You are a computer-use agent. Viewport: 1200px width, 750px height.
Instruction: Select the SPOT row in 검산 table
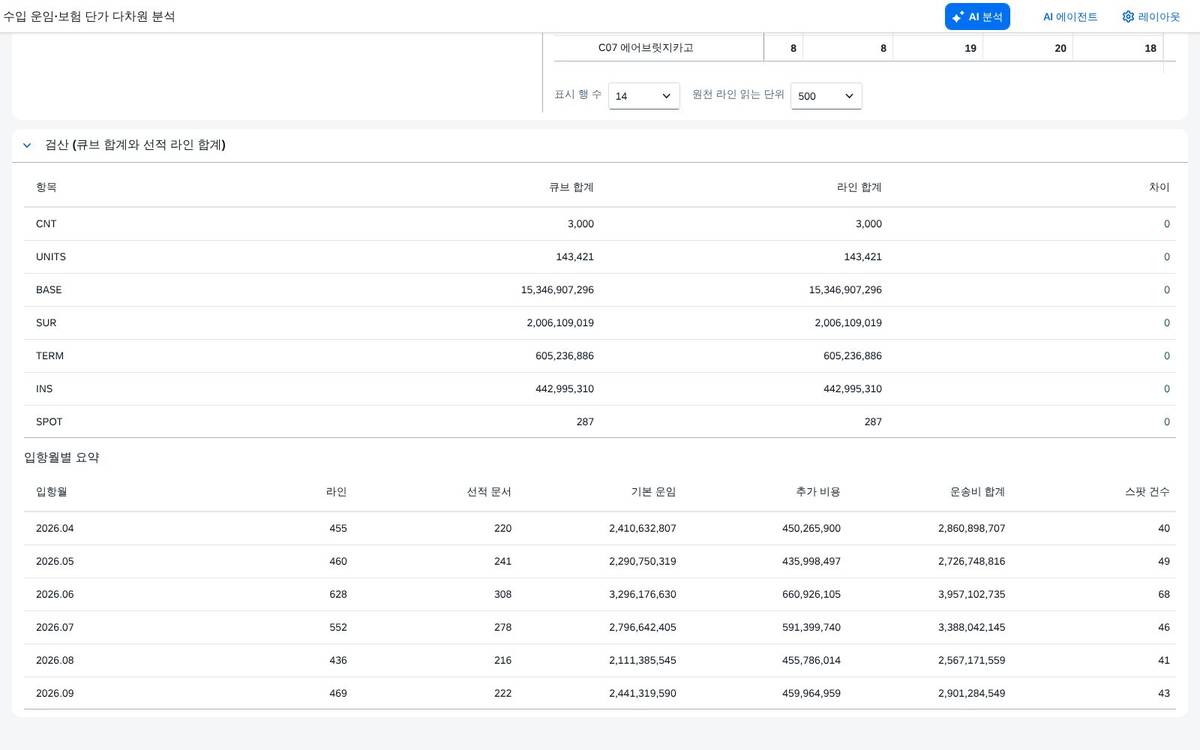(600, 422)
